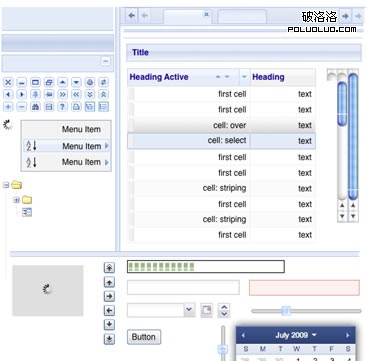Click the pin icon in tool grid
The width and height of the screenshot is (367, 361).
click(35, 94)
